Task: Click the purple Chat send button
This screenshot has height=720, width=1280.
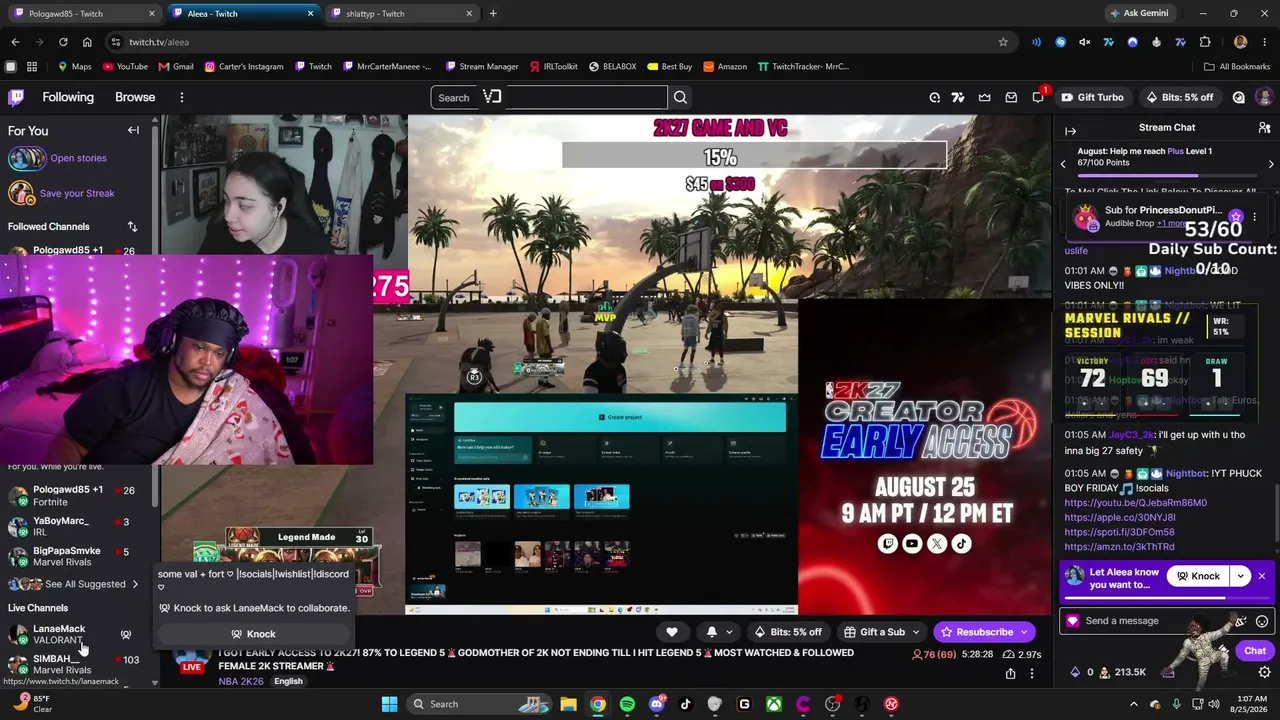Action: pyautogui.click(x=1254, y=651)
